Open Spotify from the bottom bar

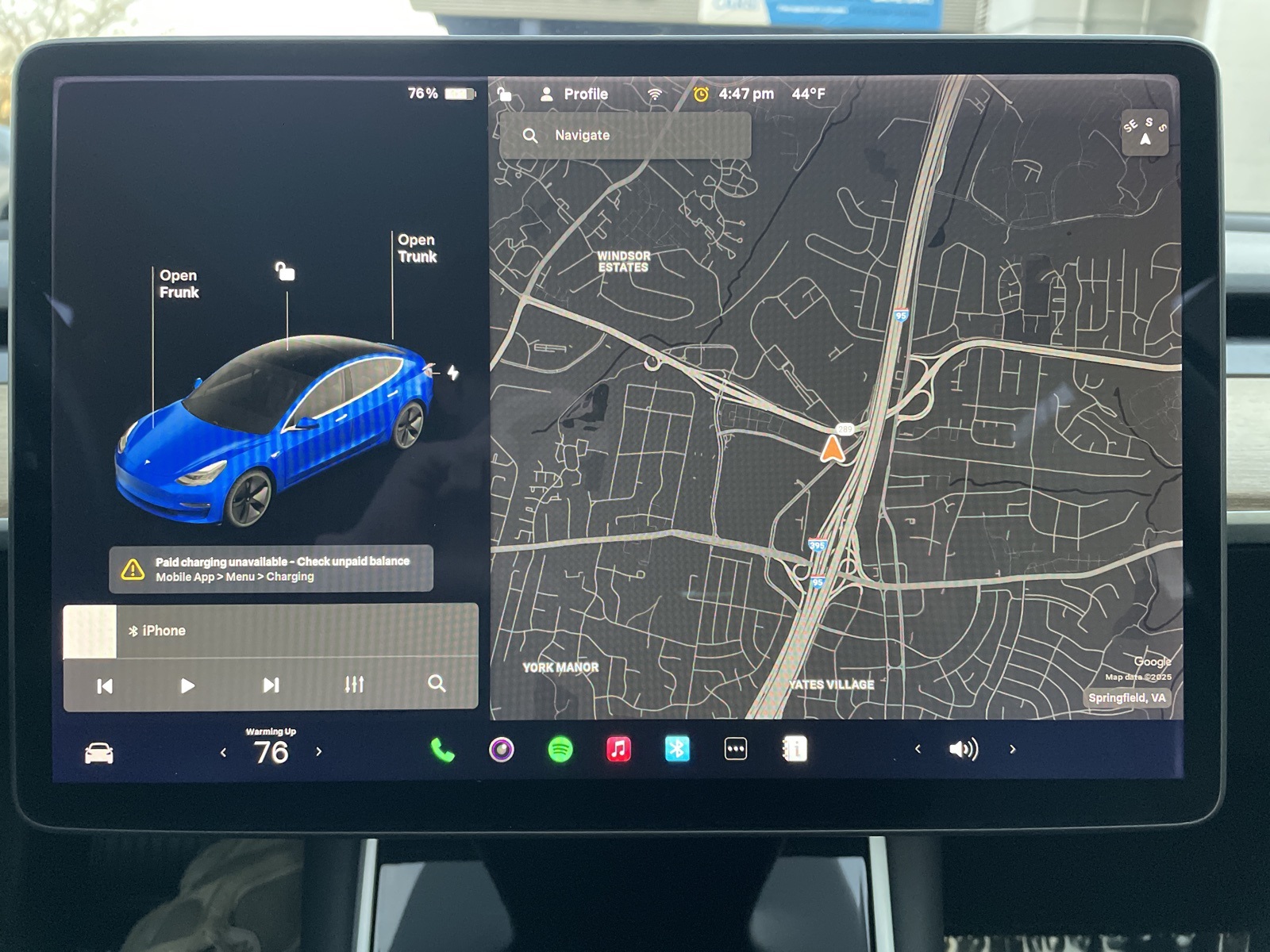[x=560, y=750]
